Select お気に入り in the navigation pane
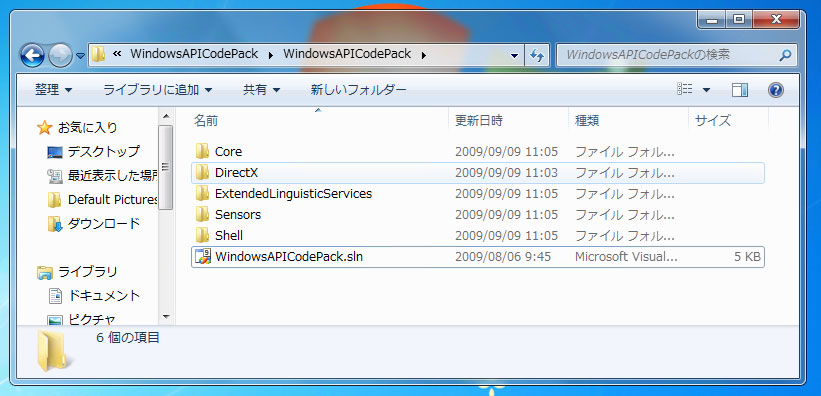The height and width of the screenshot is (396, 821). tap(87, 127)
